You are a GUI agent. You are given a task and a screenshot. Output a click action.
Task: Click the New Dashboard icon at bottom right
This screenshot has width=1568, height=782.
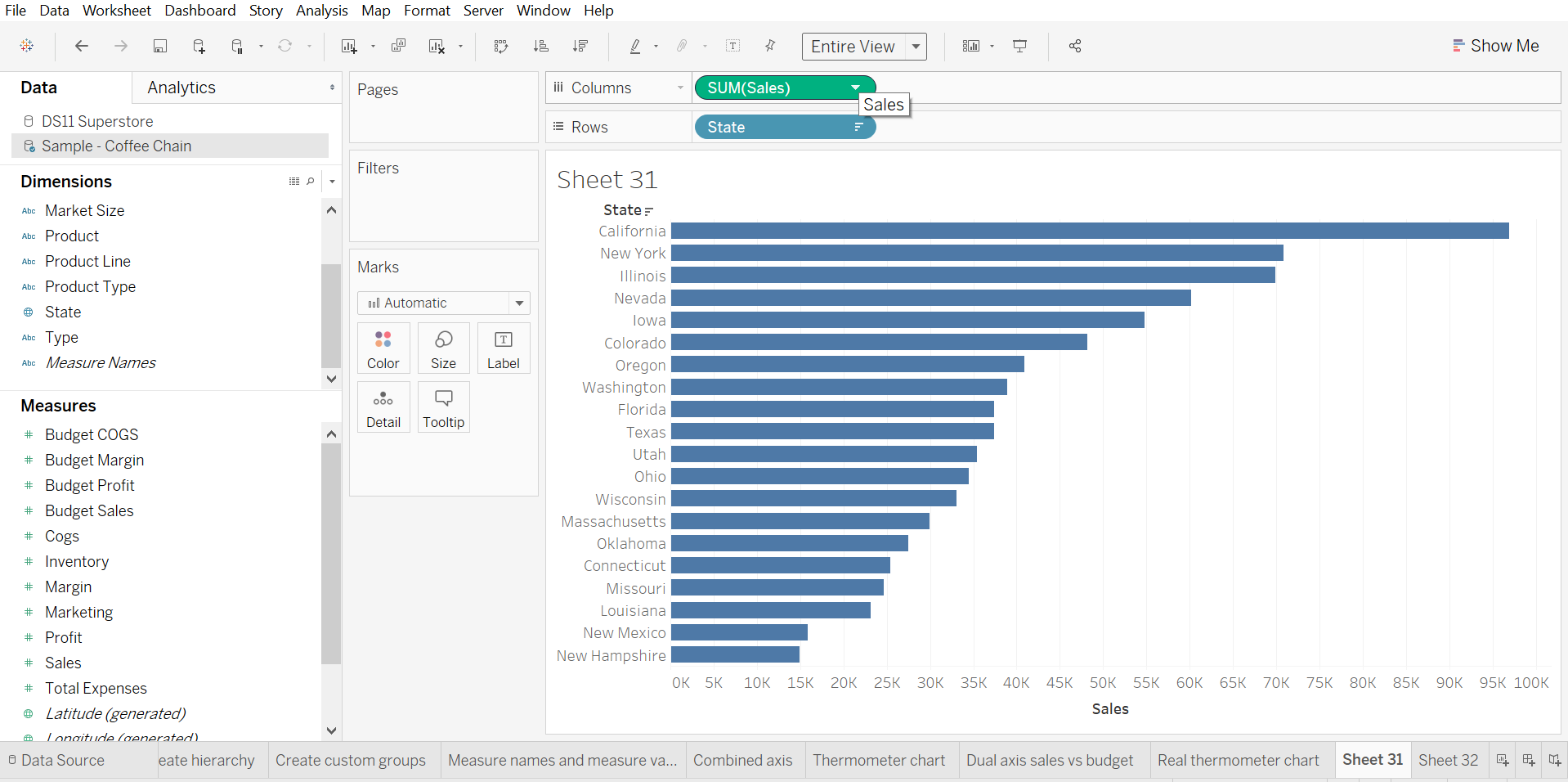pos(1528,760)
